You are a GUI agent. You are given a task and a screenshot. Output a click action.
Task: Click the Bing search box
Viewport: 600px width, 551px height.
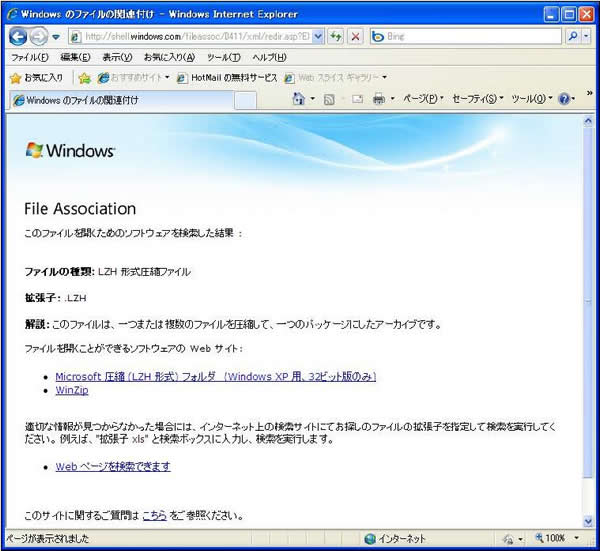pos(466,37)
